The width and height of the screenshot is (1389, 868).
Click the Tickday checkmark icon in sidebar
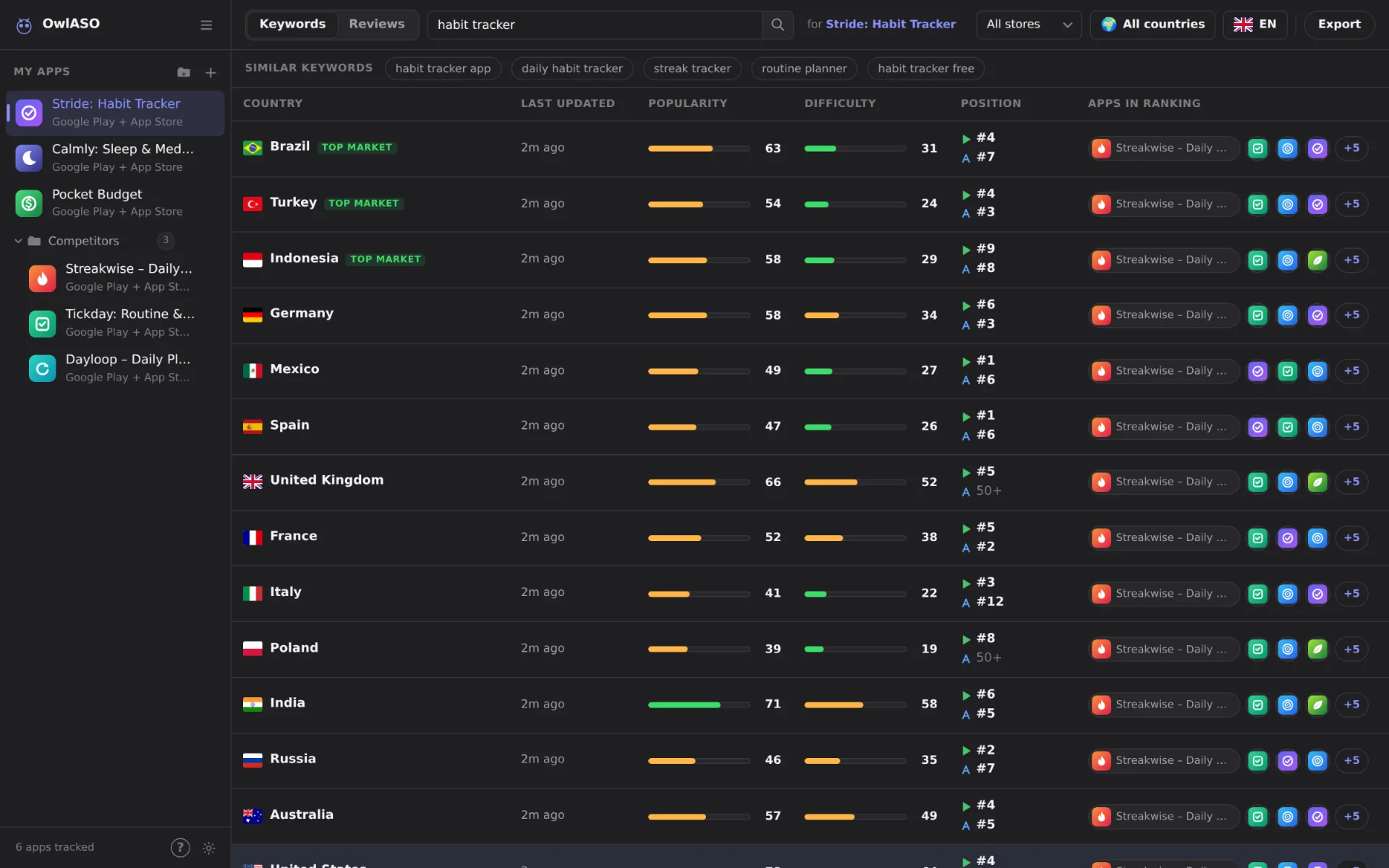(x=43, y=323)
